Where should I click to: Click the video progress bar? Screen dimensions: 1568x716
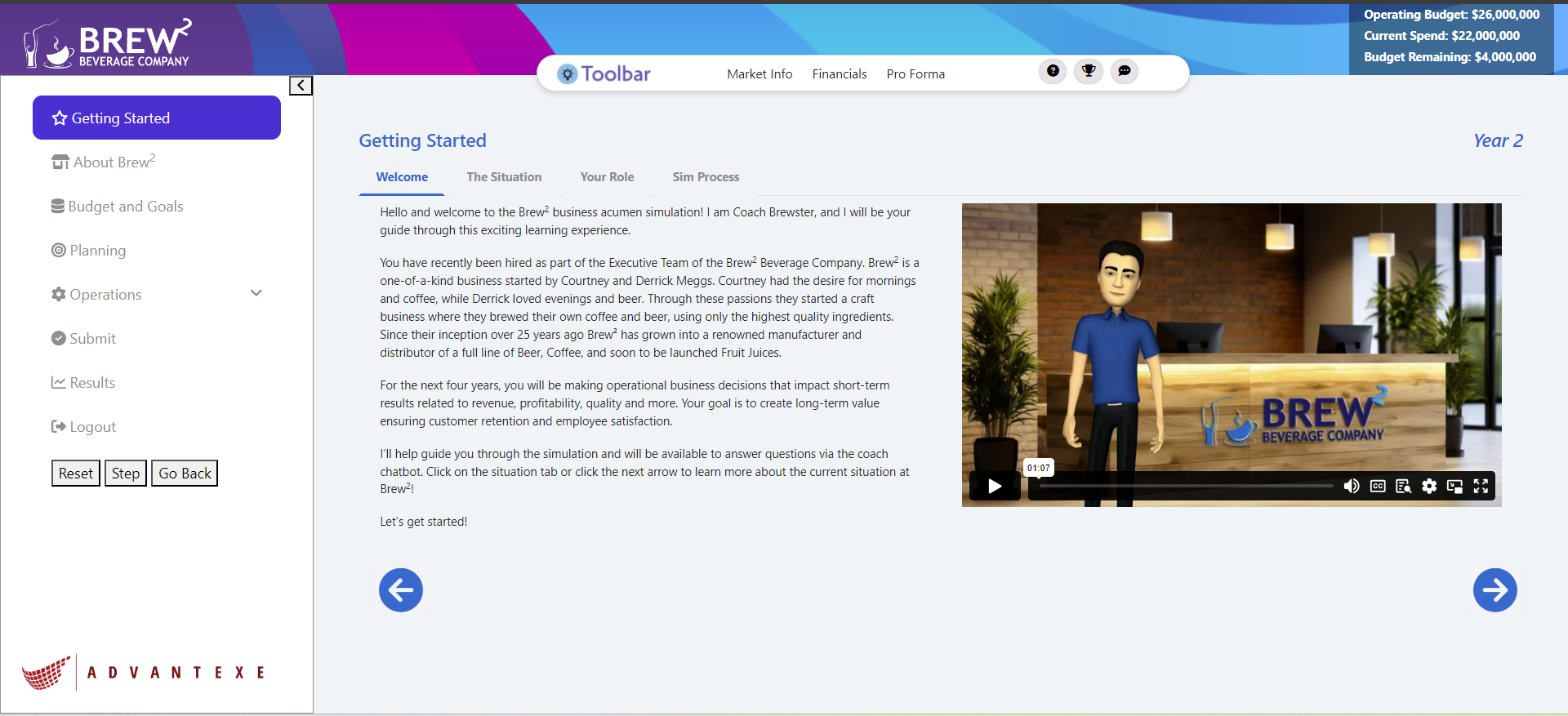pos(1186,487)
